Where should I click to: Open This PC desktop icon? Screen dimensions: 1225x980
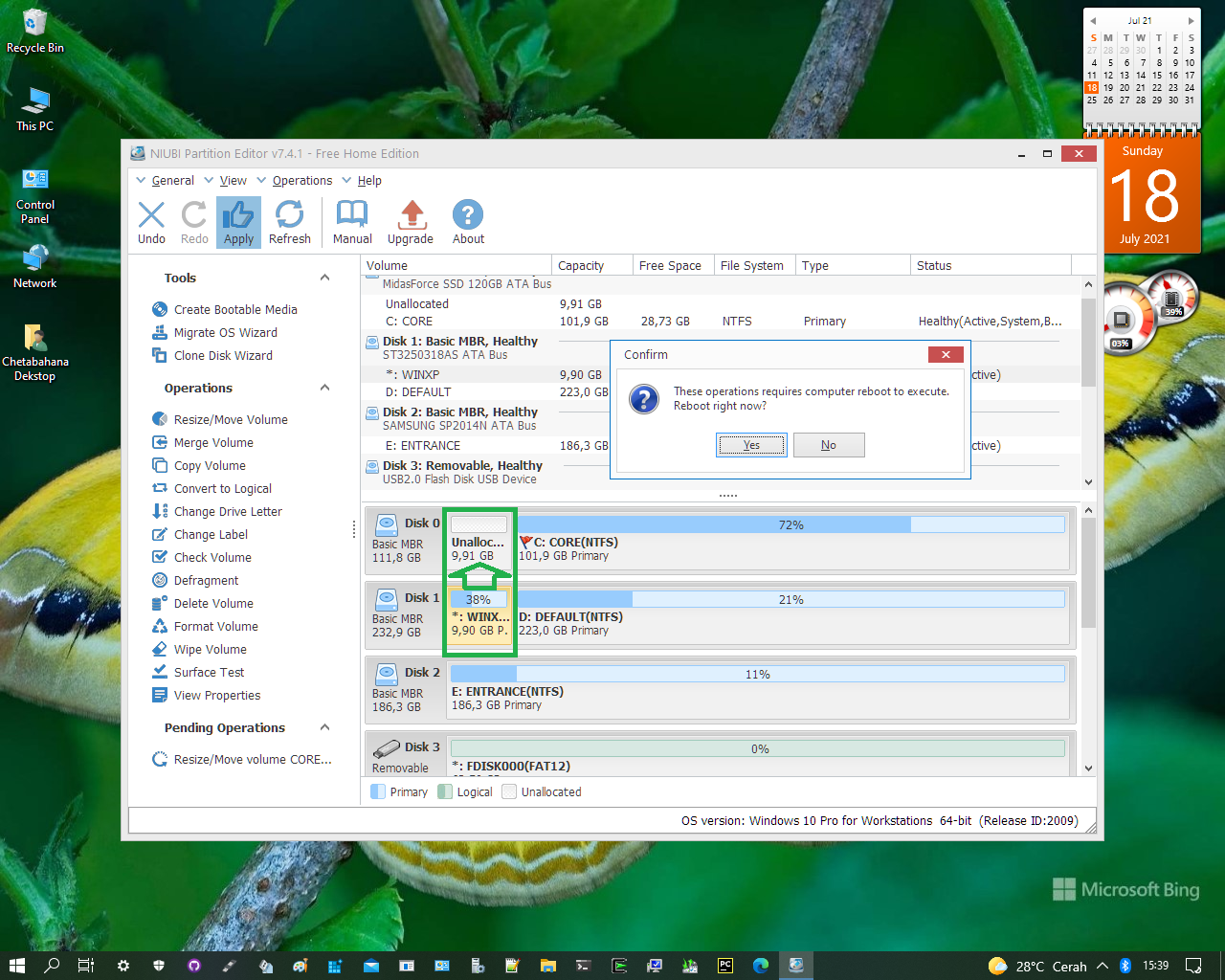pyautogui.click(x=35, y=109)
